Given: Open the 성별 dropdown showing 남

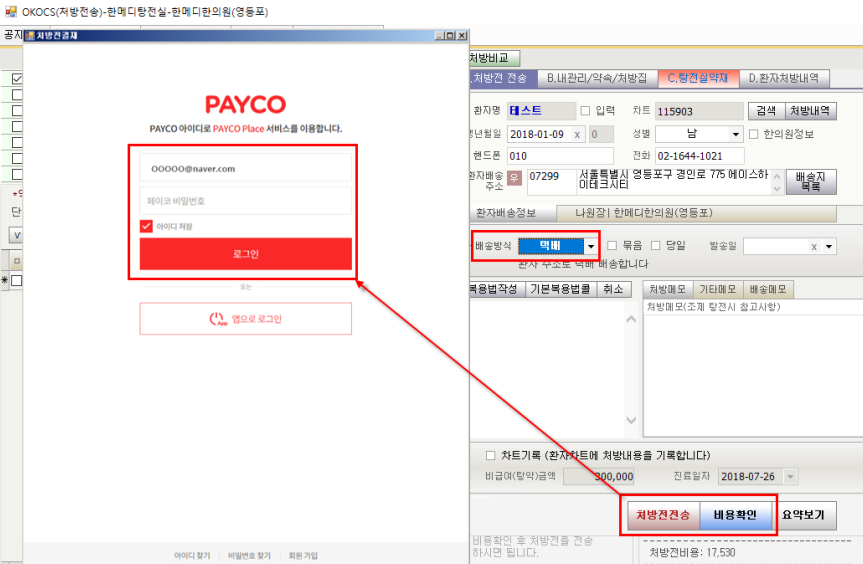Looking at the screenshot, I should click(736, 134).
